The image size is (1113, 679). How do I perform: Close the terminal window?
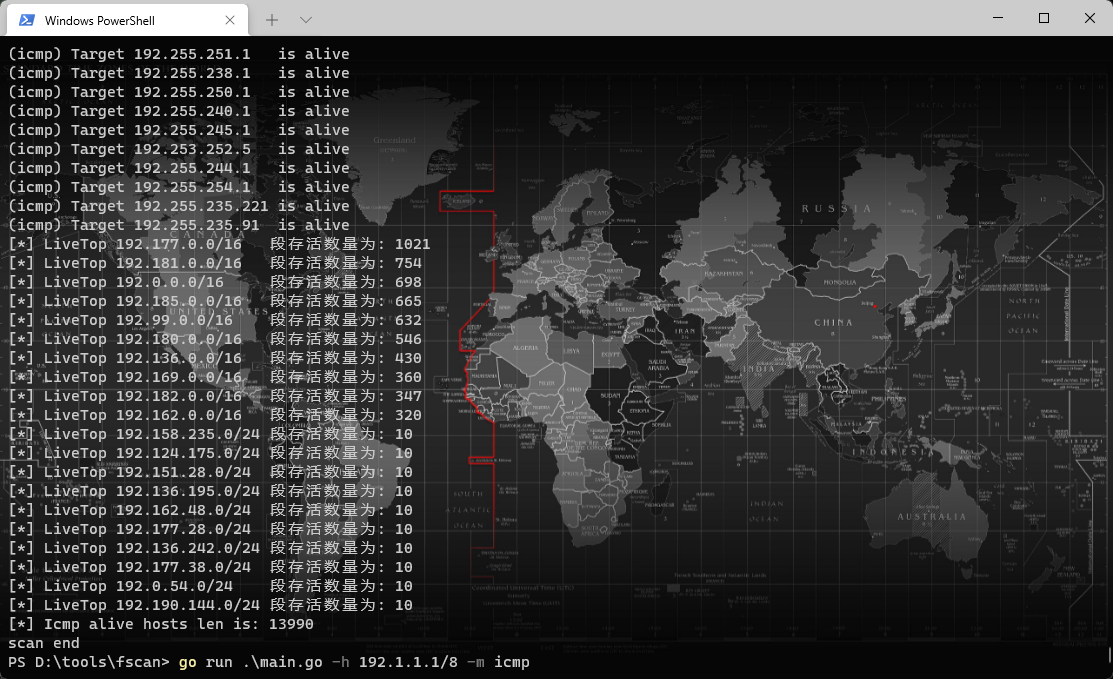click(1090, 18)
